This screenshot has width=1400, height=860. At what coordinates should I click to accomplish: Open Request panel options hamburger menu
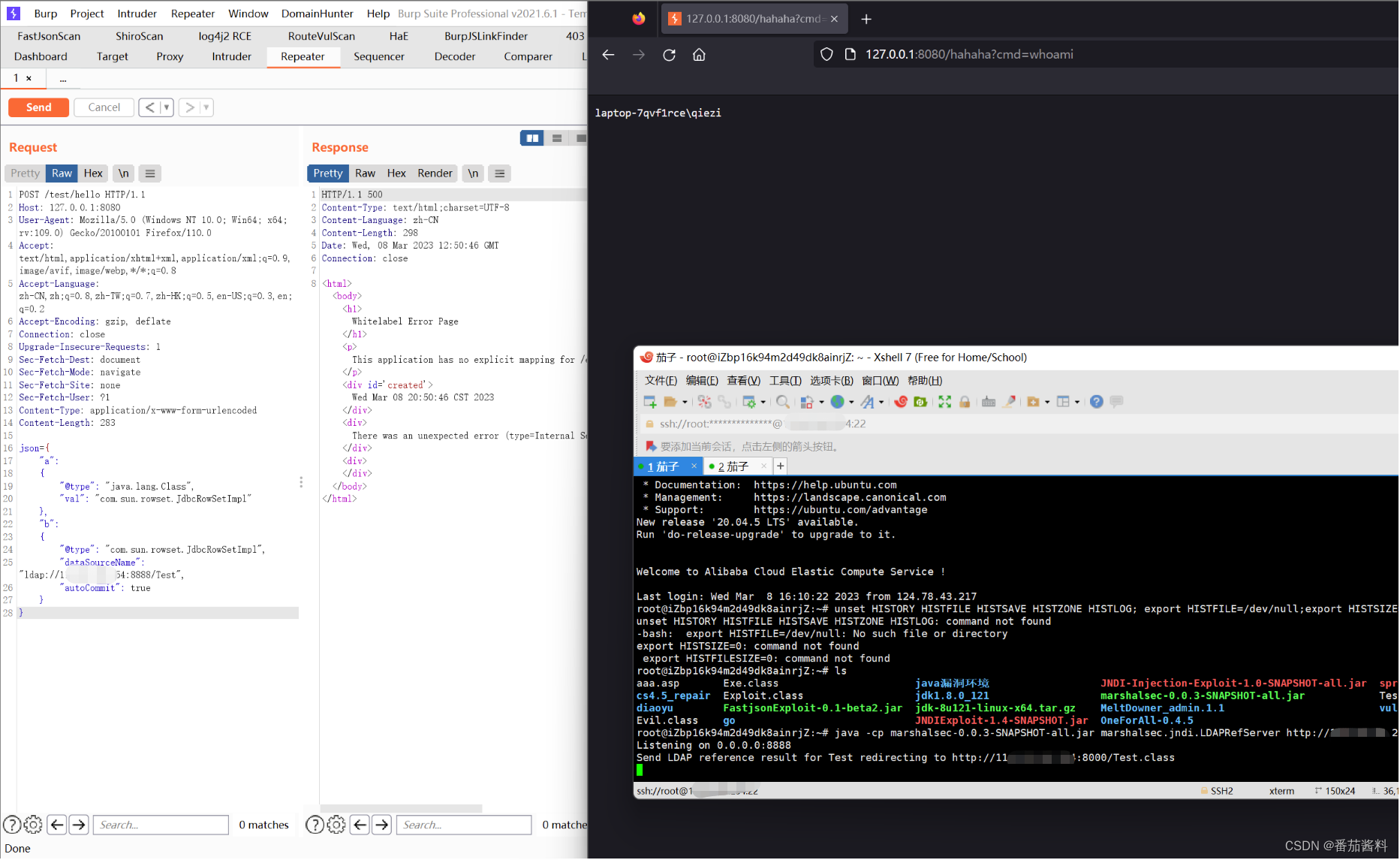pos(150,174)
